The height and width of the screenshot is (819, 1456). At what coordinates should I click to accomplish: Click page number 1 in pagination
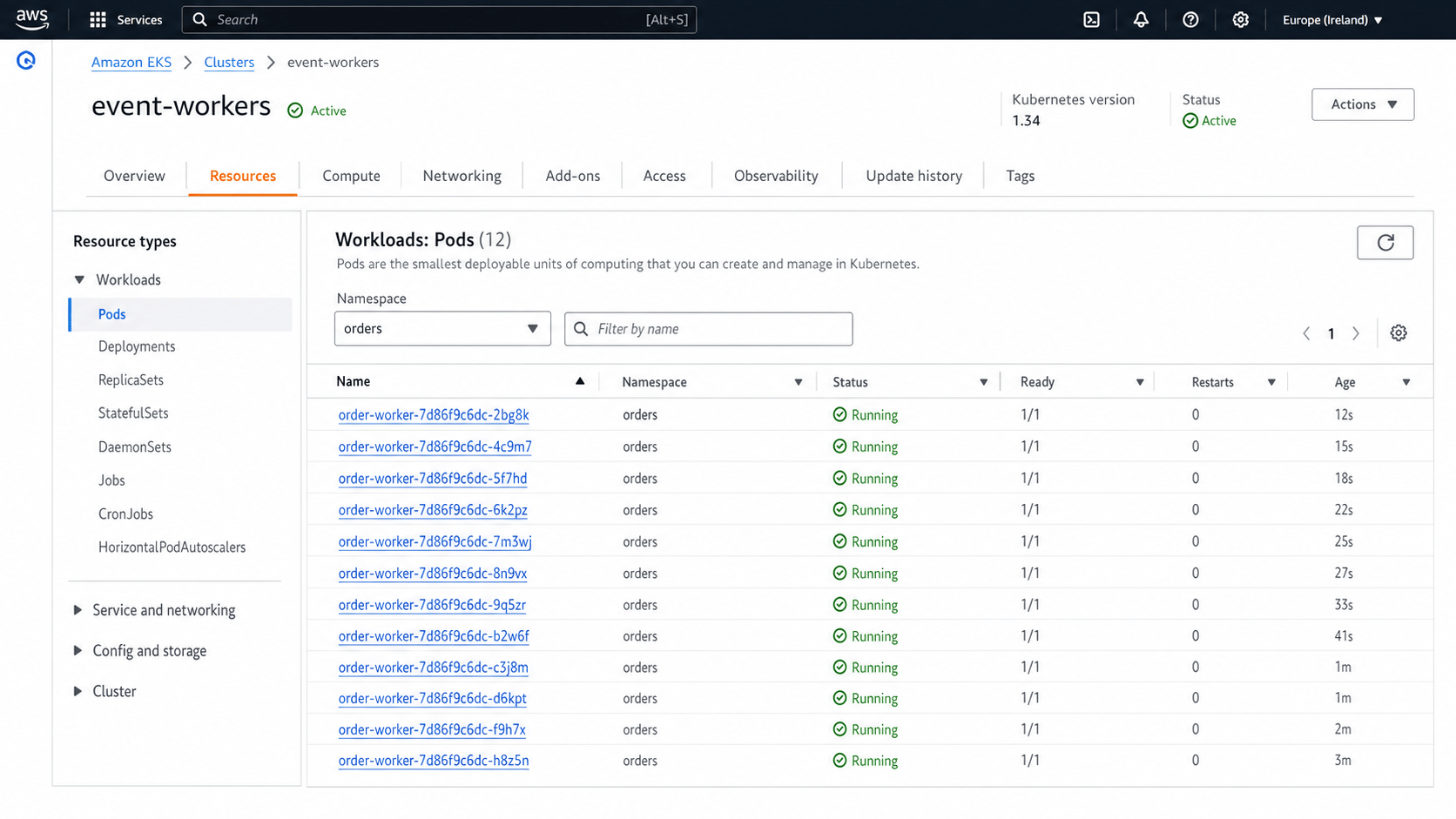point(1331,334)
